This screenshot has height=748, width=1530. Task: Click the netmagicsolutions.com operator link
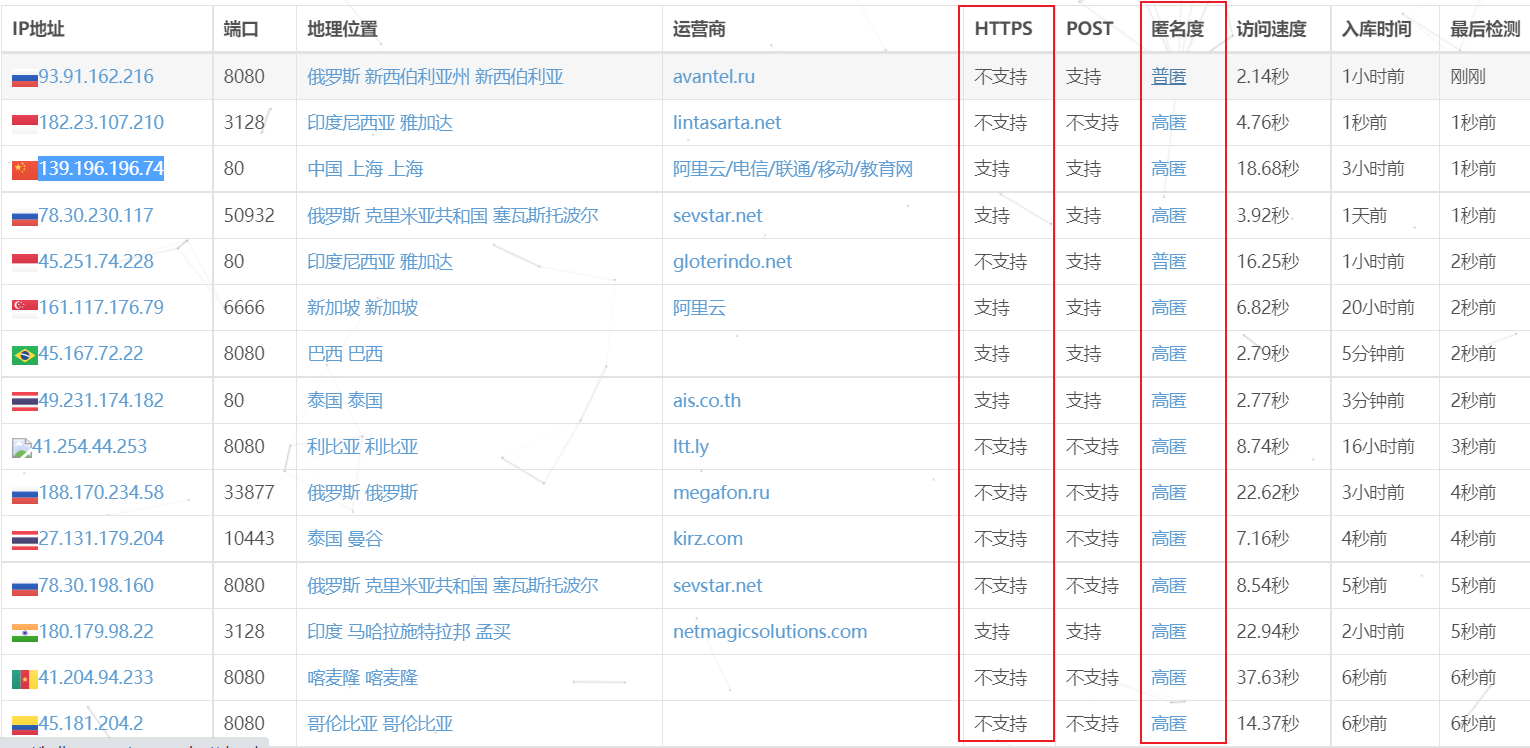pos(770,631)
